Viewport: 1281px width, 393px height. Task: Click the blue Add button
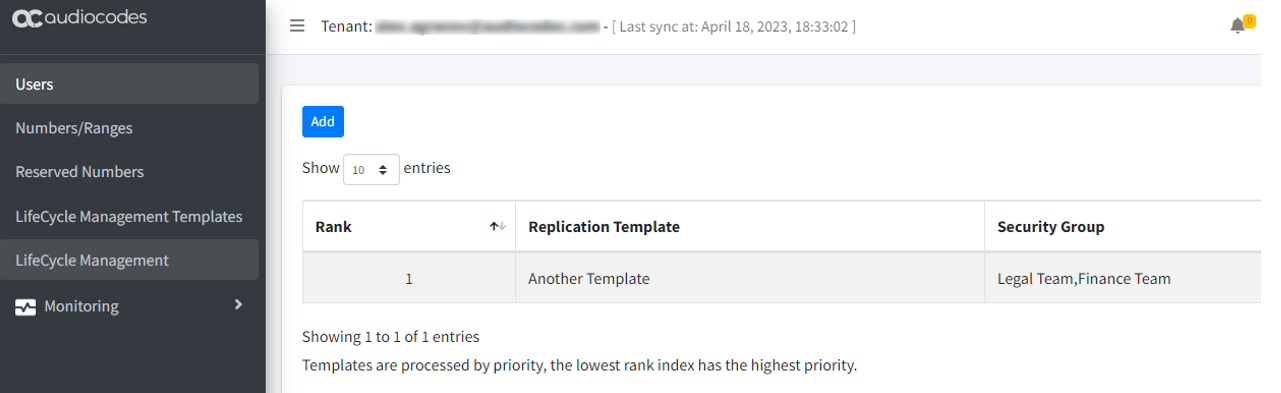point(323,121)
